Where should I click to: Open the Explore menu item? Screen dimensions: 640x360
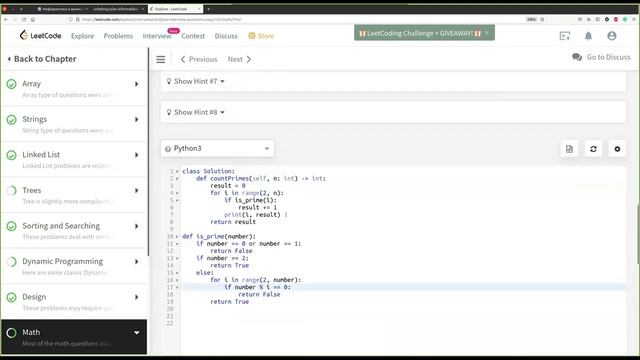point(82,36)
